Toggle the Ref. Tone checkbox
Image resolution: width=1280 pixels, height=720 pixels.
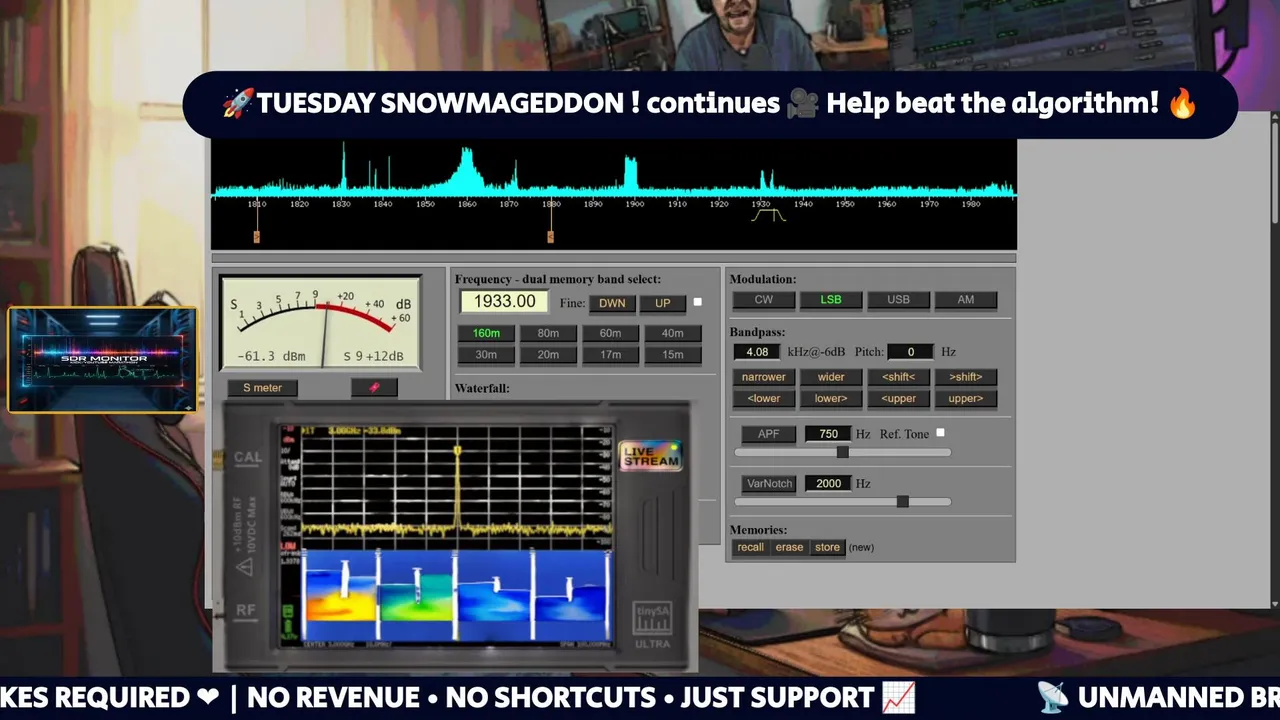940,433
